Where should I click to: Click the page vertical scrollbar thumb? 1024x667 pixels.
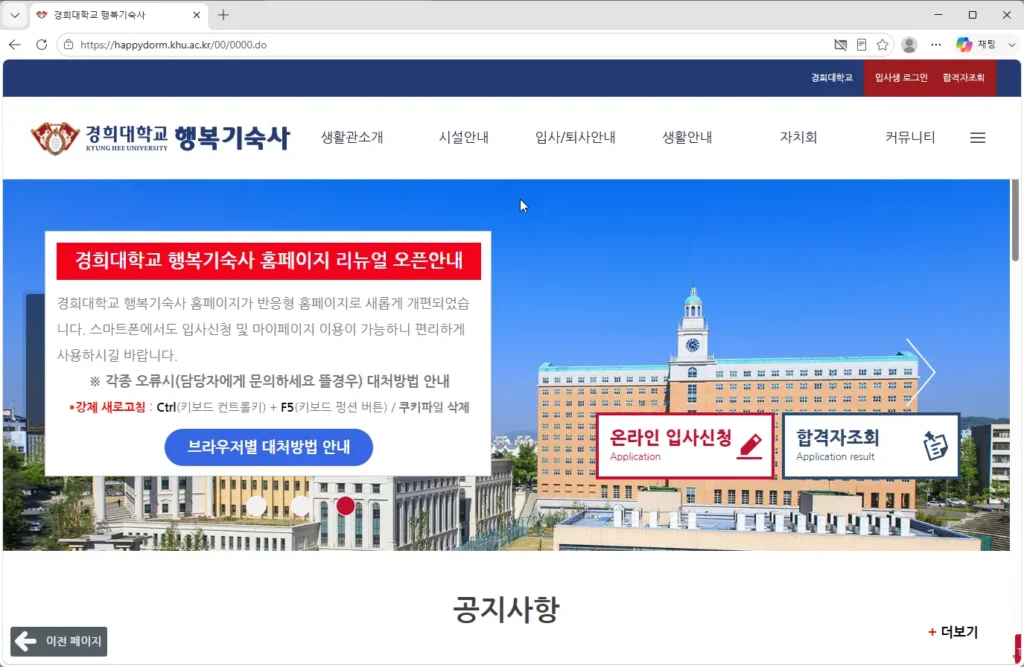coord(1016,220)
